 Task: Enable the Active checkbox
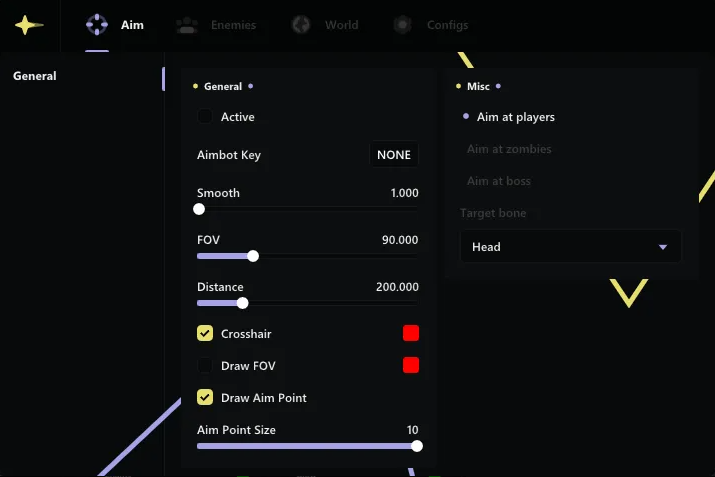[x=205, y=117]
